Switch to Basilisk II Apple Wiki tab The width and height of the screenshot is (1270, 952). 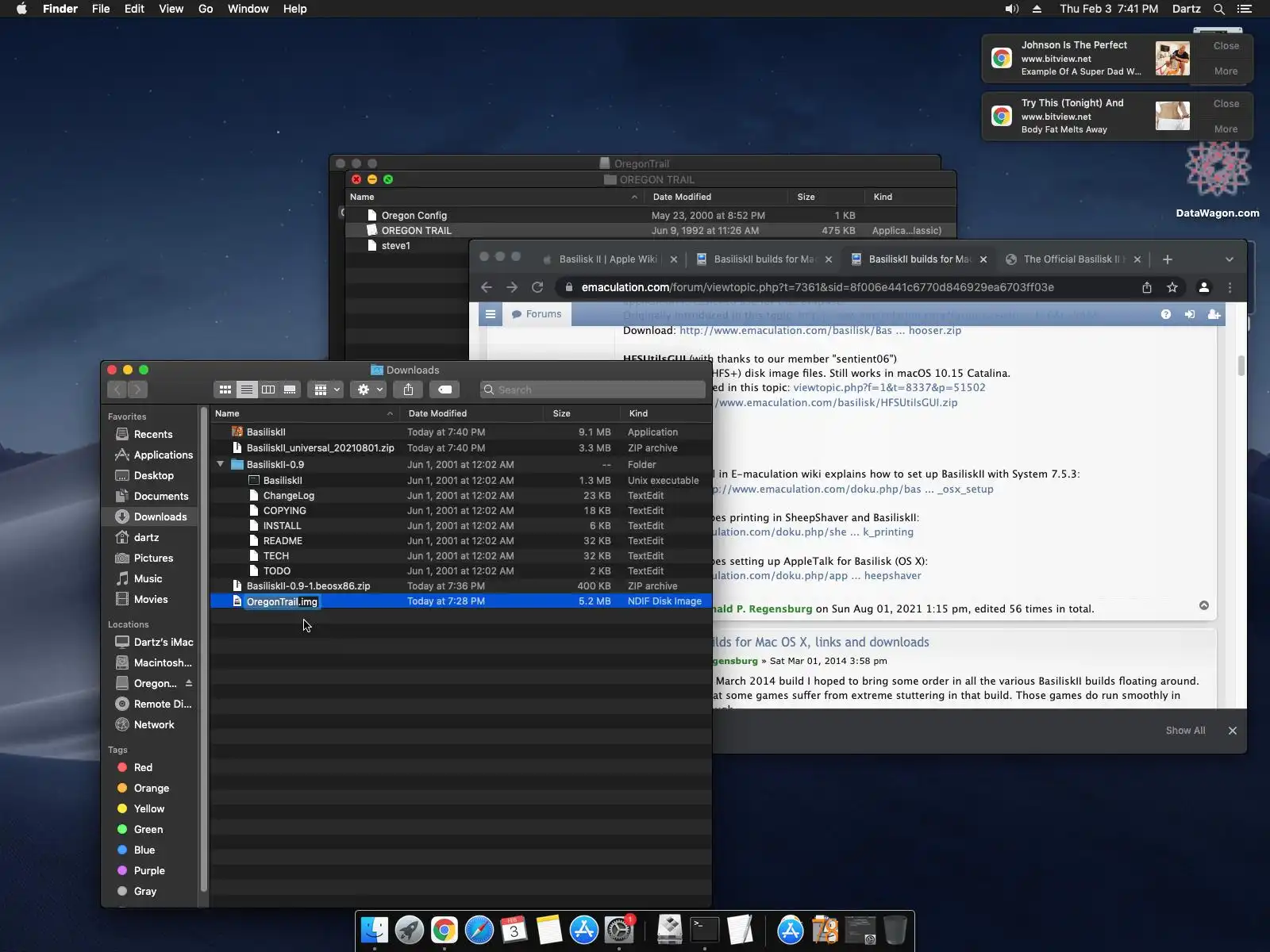pos(608,259)
